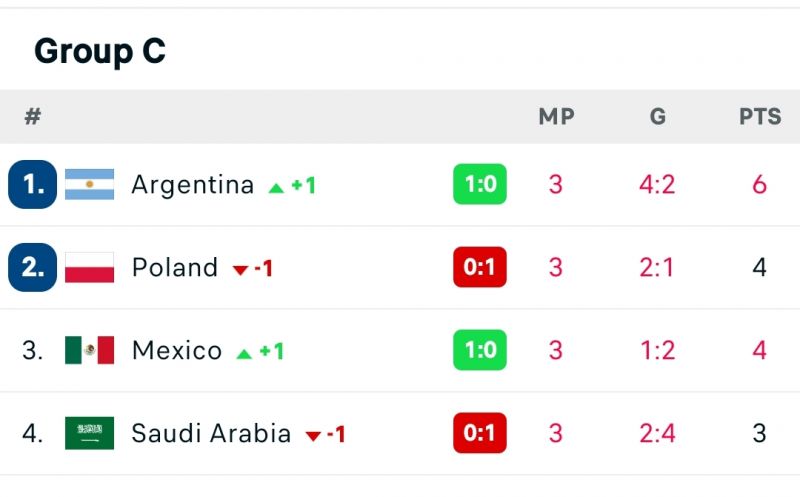The image size is (800, 497).
Task: Open Argentina's green 1:0 live score
Action: (480, 184)
